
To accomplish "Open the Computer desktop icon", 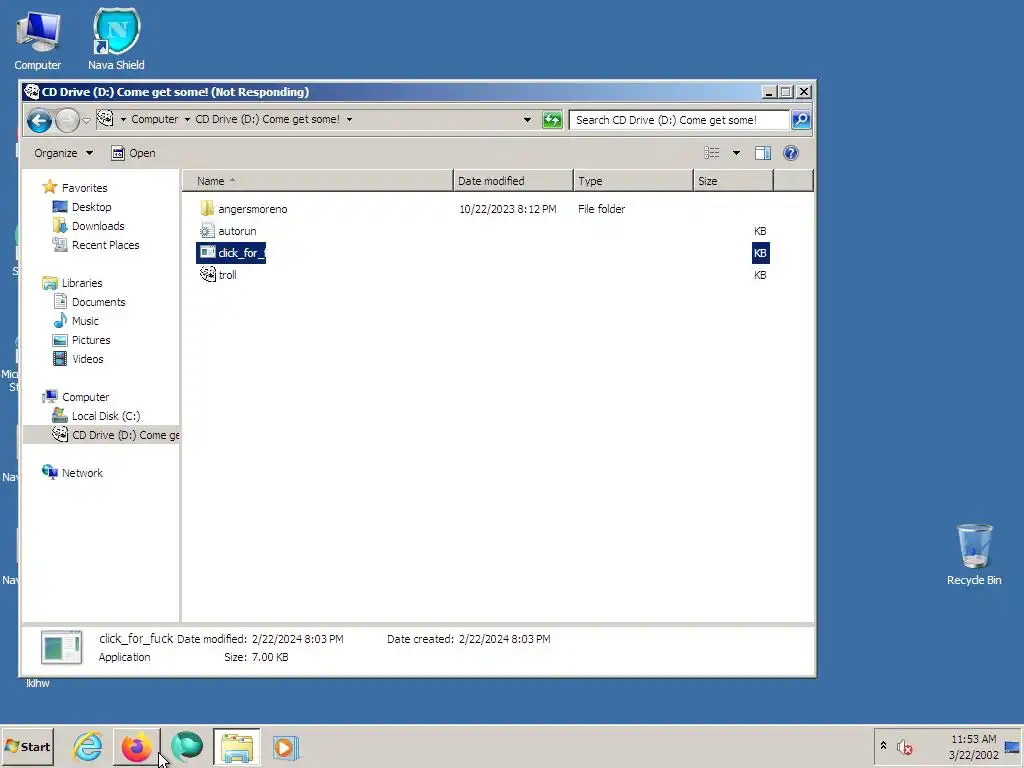I will click(x=38, y=40).
